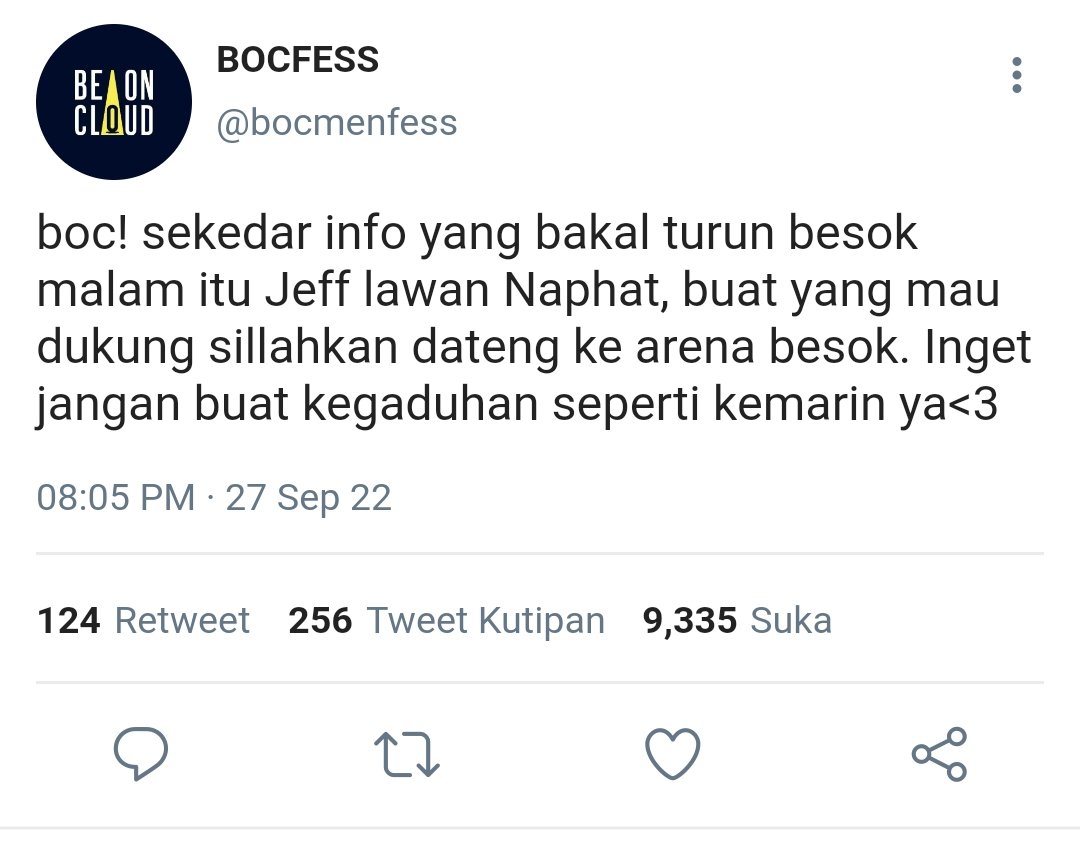Show the 256 Tweet Kutipan list

(x=446, y=620)
